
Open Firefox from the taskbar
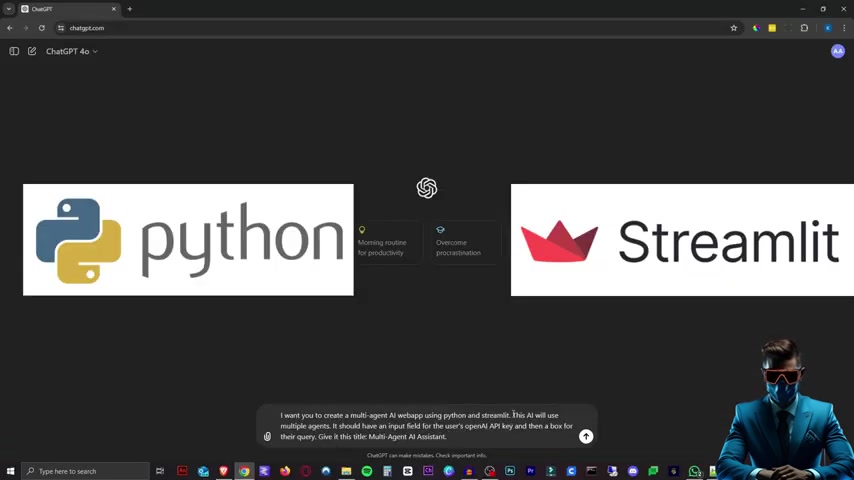coord(285,471)
